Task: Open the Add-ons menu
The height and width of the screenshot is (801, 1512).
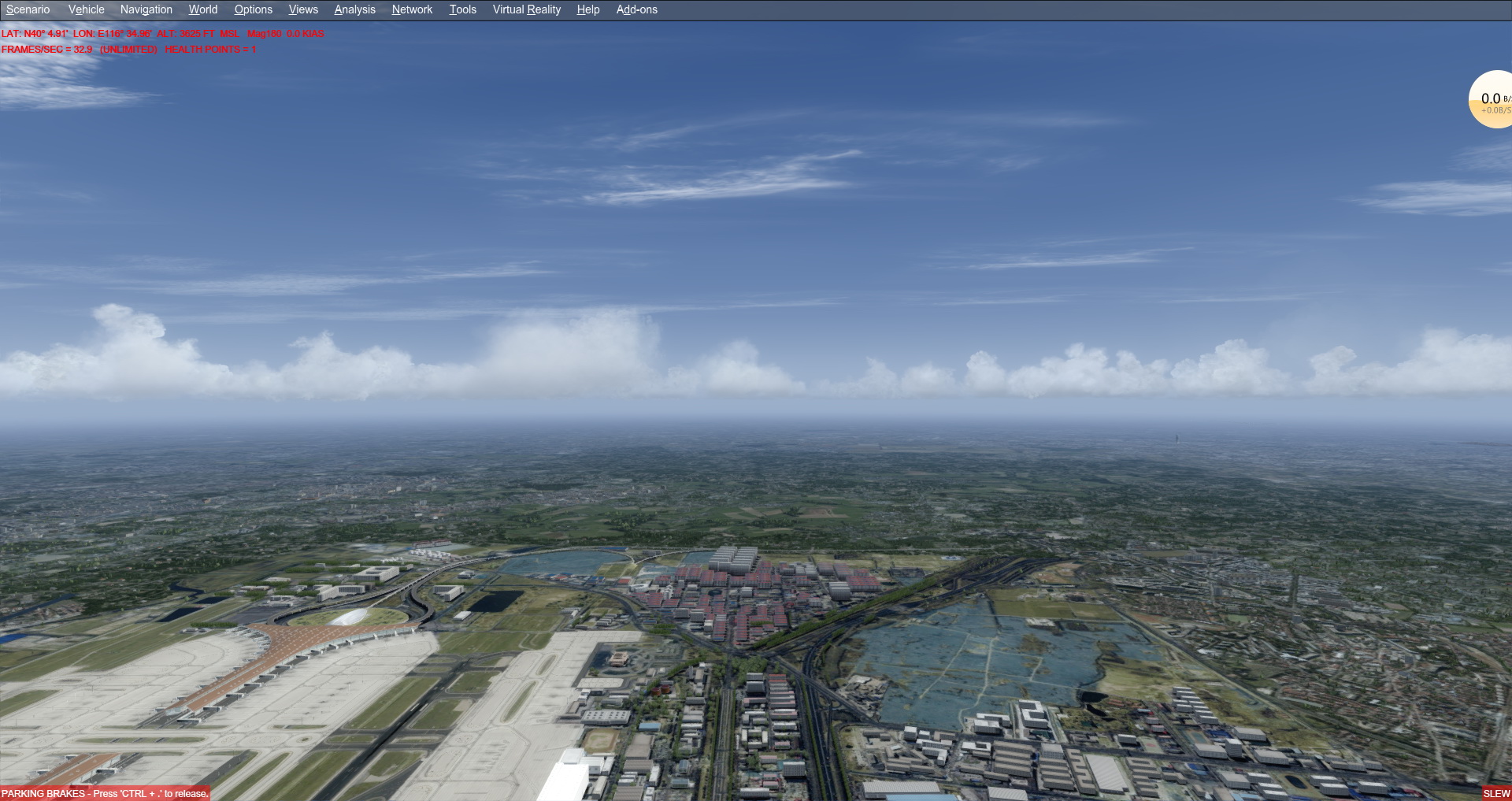Action: 636,9
